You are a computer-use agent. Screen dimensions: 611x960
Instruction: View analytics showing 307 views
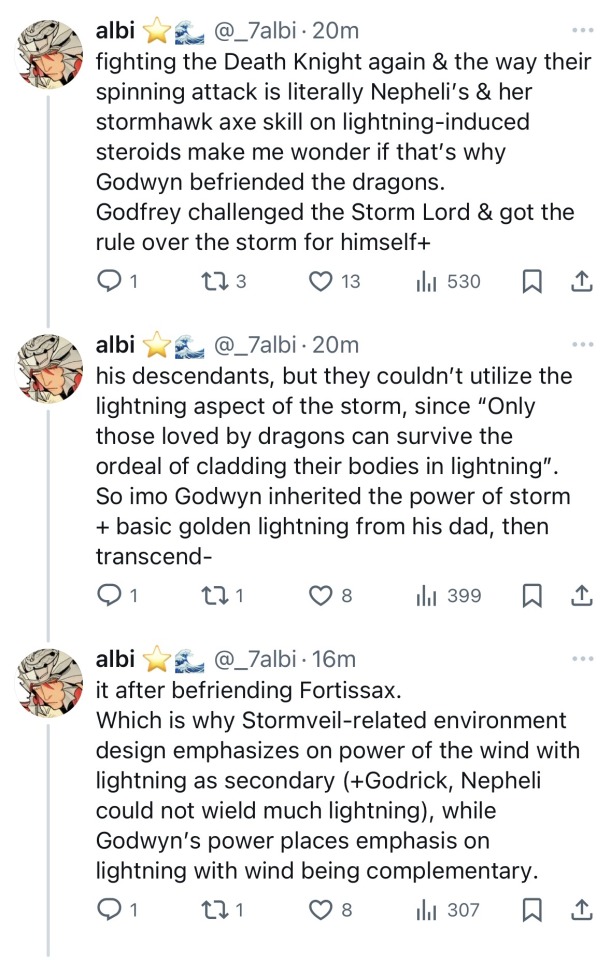tap(427, 909)
